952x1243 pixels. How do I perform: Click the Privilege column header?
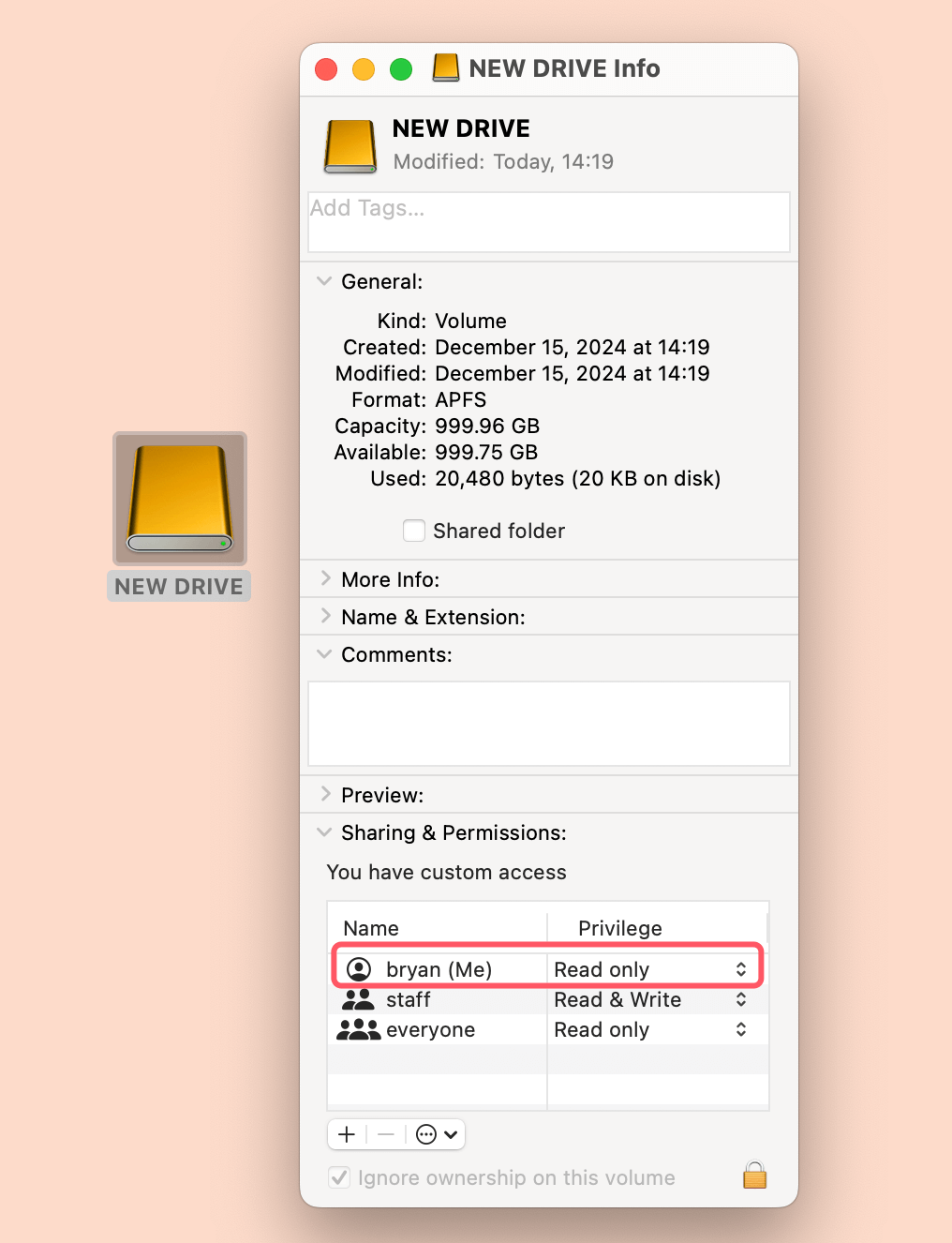[x=620, y=927]
